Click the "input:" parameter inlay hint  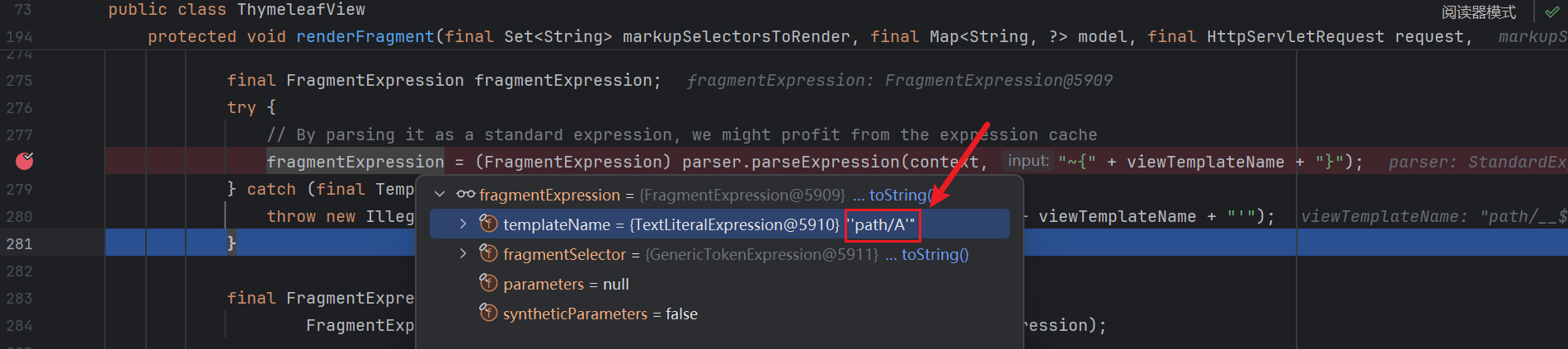click(x=1028, y=161)
